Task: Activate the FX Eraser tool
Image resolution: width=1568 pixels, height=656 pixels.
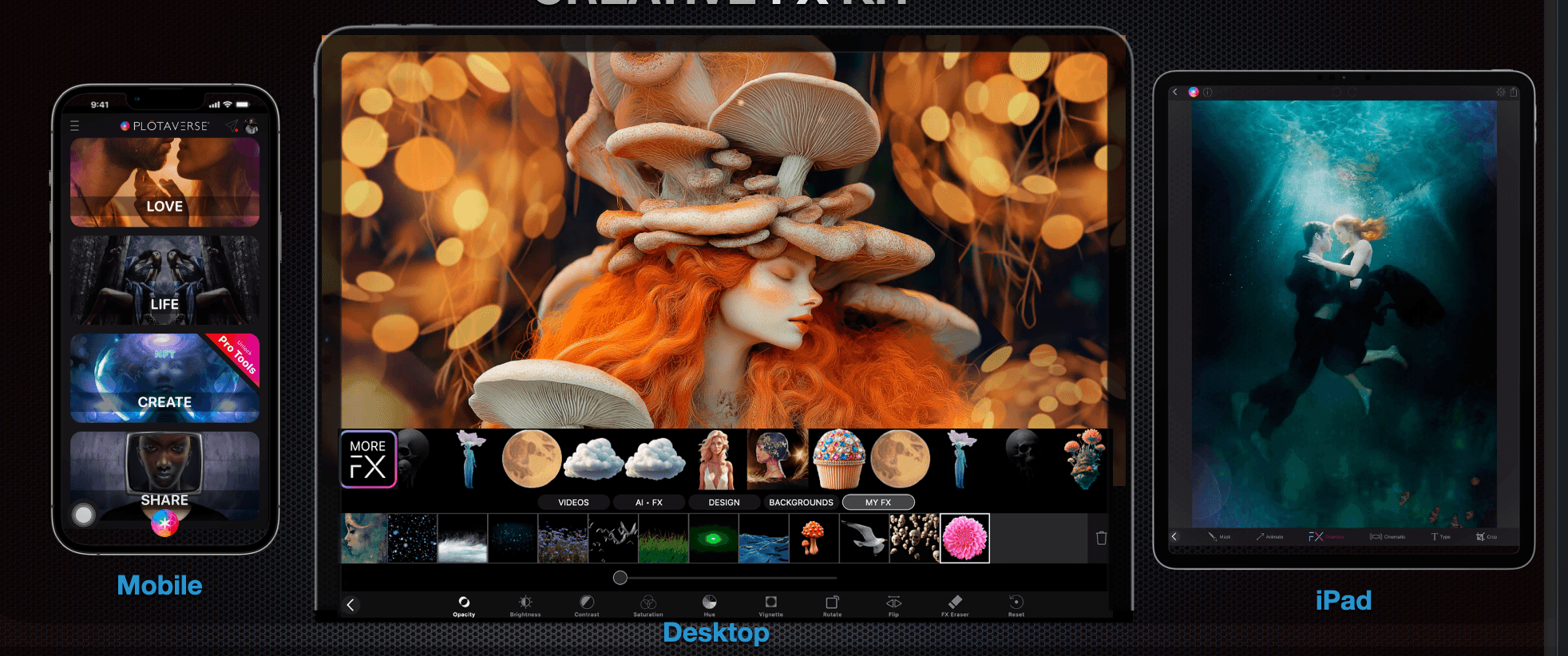Action: (955, 605)
